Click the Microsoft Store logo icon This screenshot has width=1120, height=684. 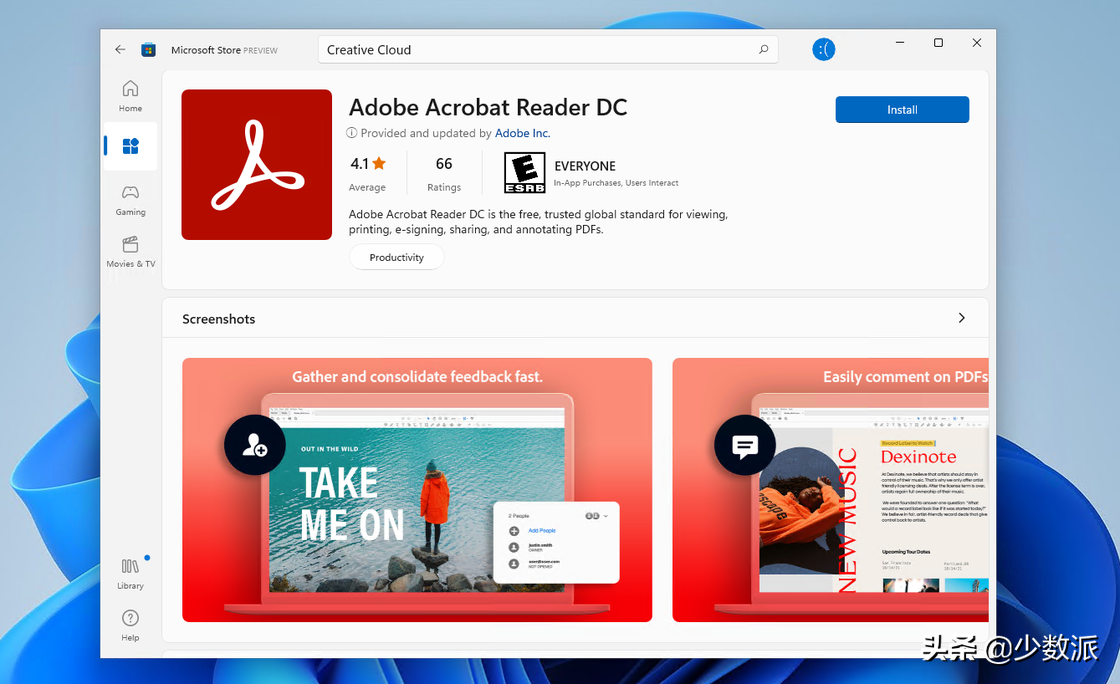149,50
